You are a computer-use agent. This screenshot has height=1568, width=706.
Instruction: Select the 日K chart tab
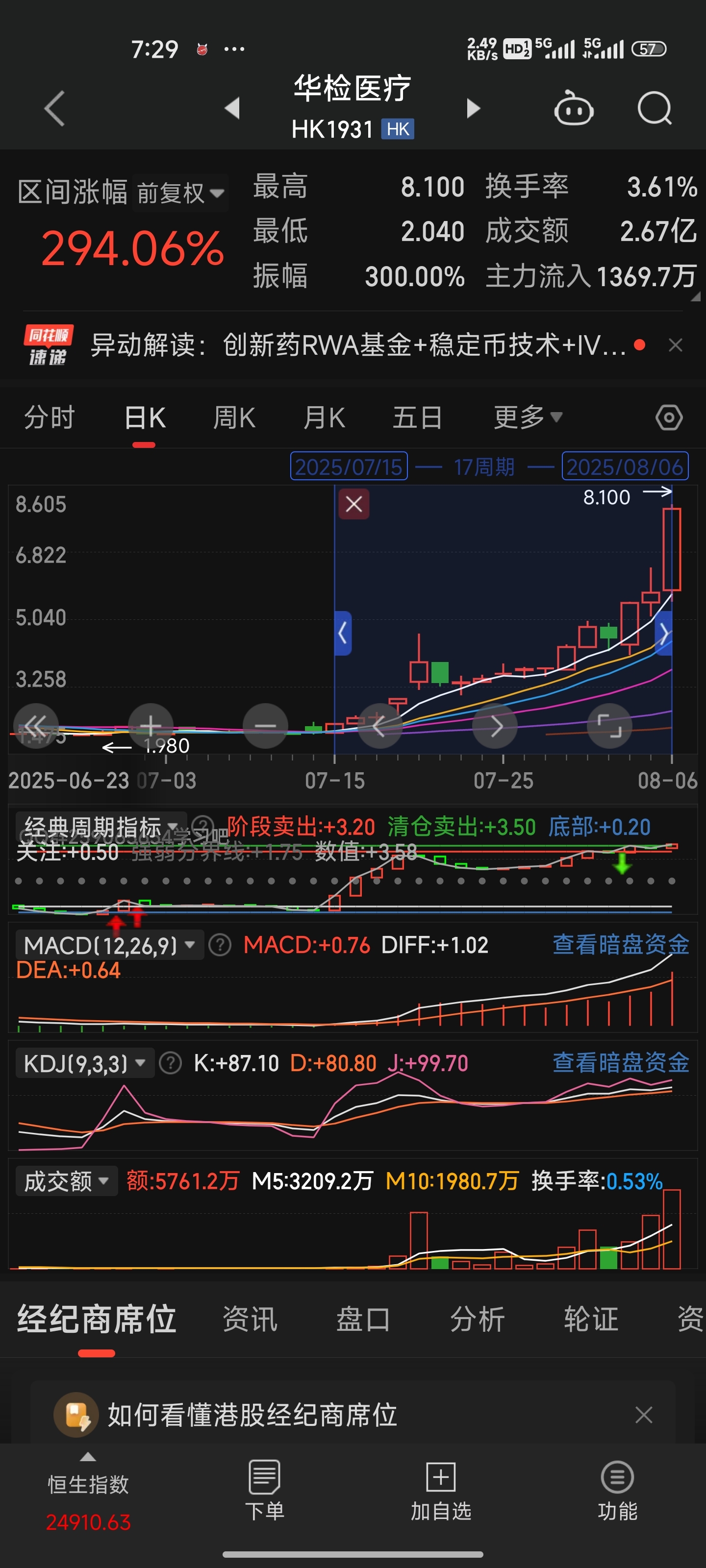point(144,418)
